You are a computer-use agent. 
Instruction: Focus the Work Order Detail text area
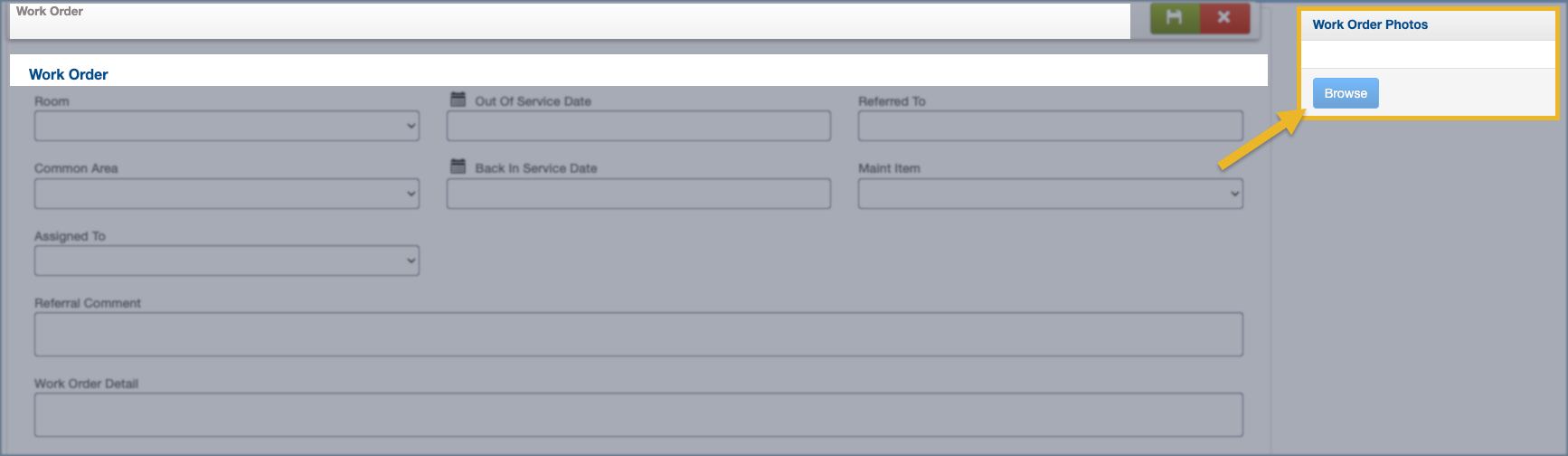pyautogui.click(x=638, y=414)
